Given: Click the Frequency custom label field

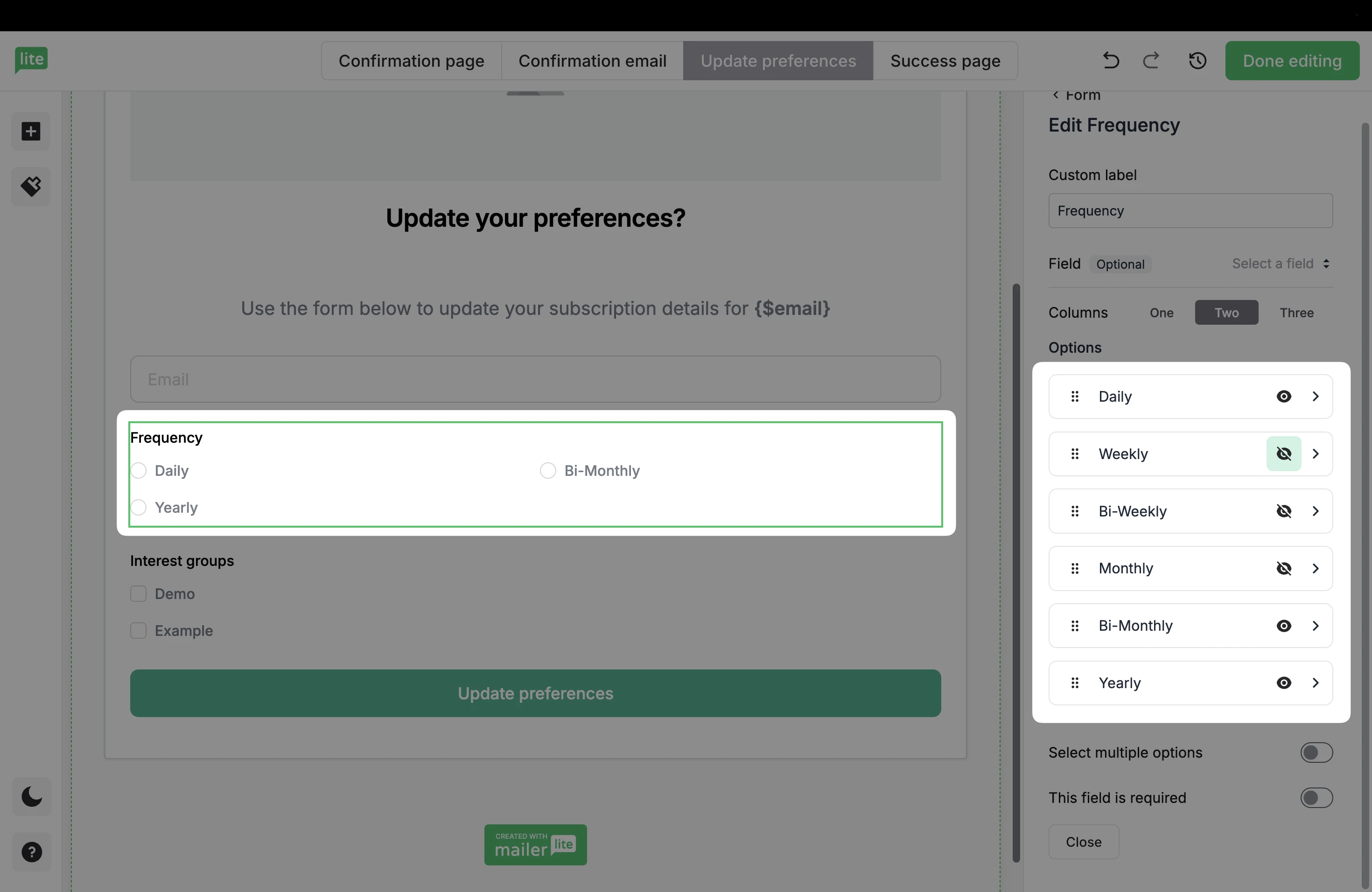Looking at the screenshot, I should pos(1190,211).
